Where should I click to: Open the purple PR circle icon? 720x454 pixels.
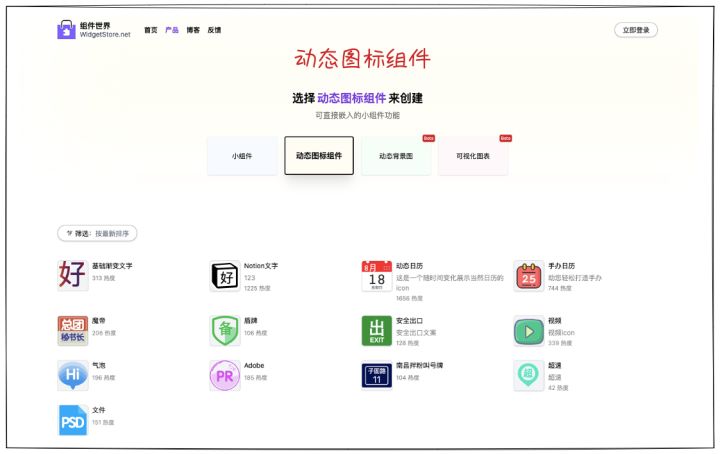[225, 375]
